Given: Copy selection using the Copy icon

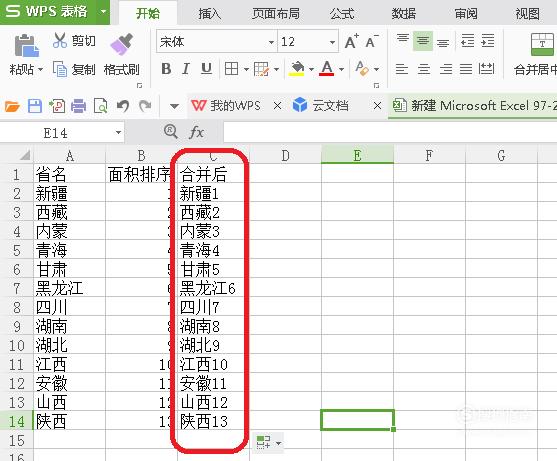Looking at the screenshot, I should pos(60,69).
